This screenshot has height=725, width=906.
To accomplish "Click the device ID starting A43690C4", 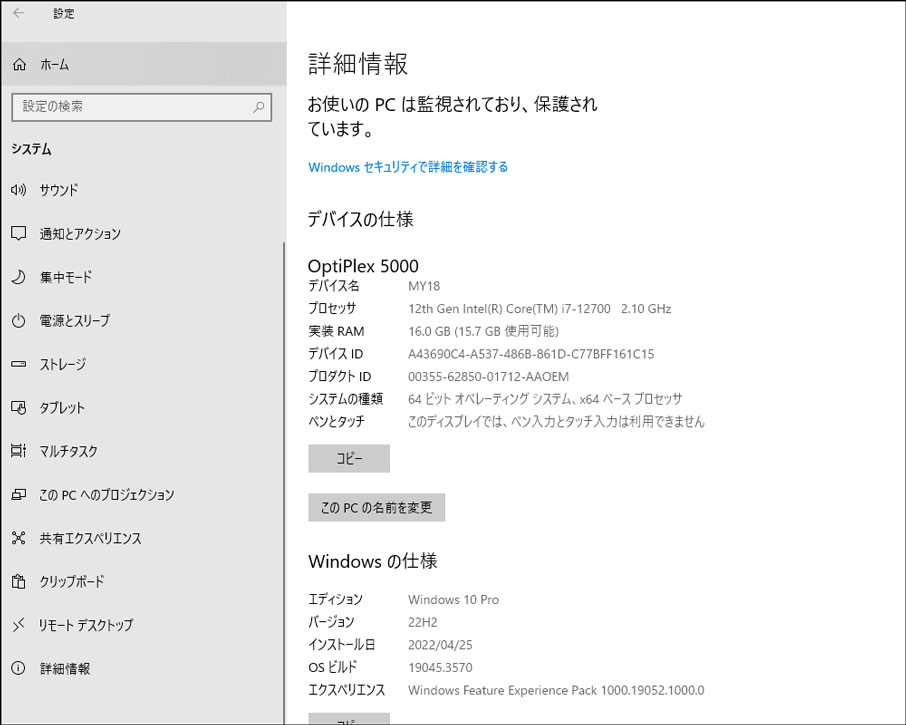I will point(531,354).
